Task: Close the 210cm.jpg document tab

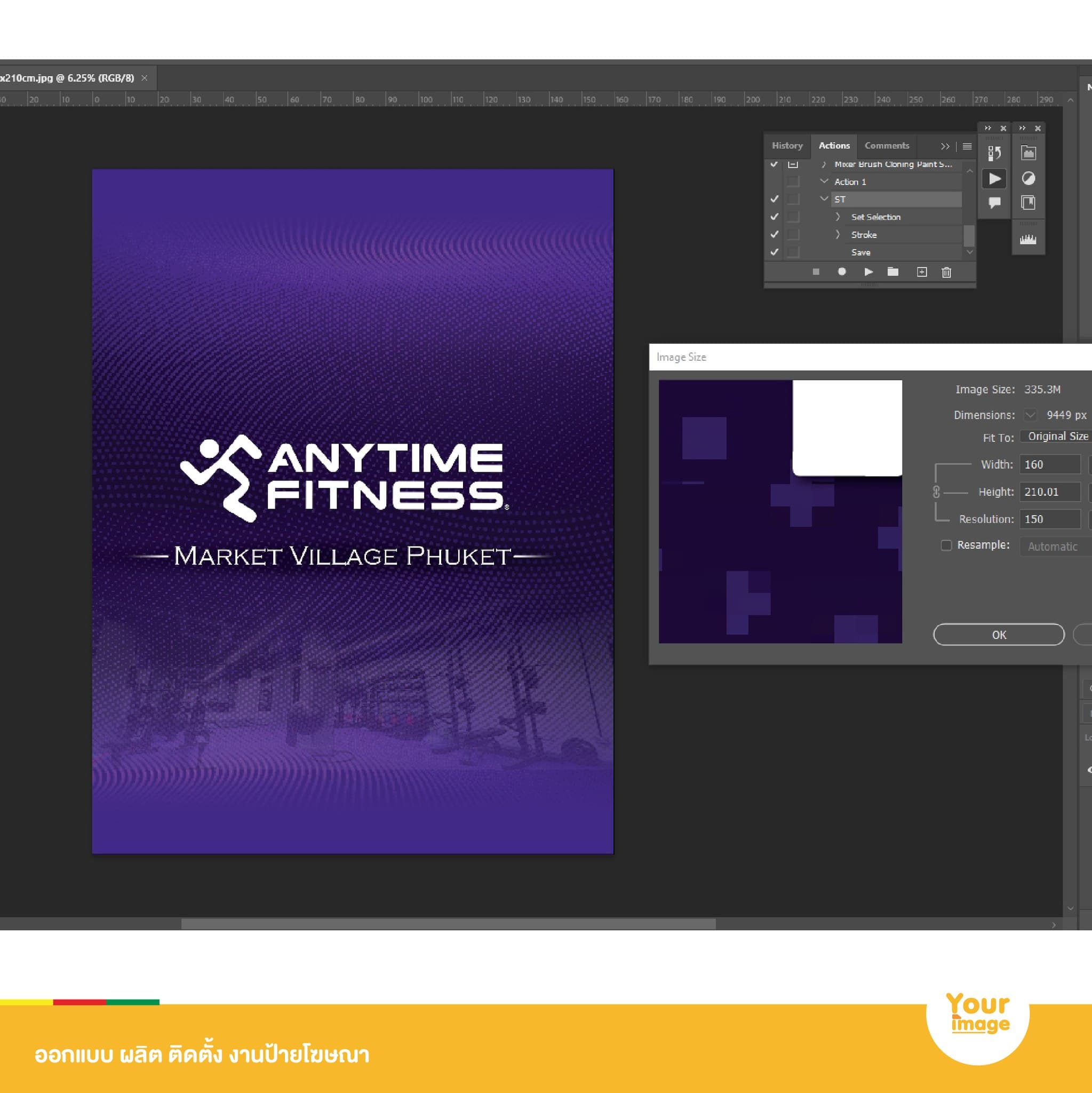Action: (x=144, y=78)
